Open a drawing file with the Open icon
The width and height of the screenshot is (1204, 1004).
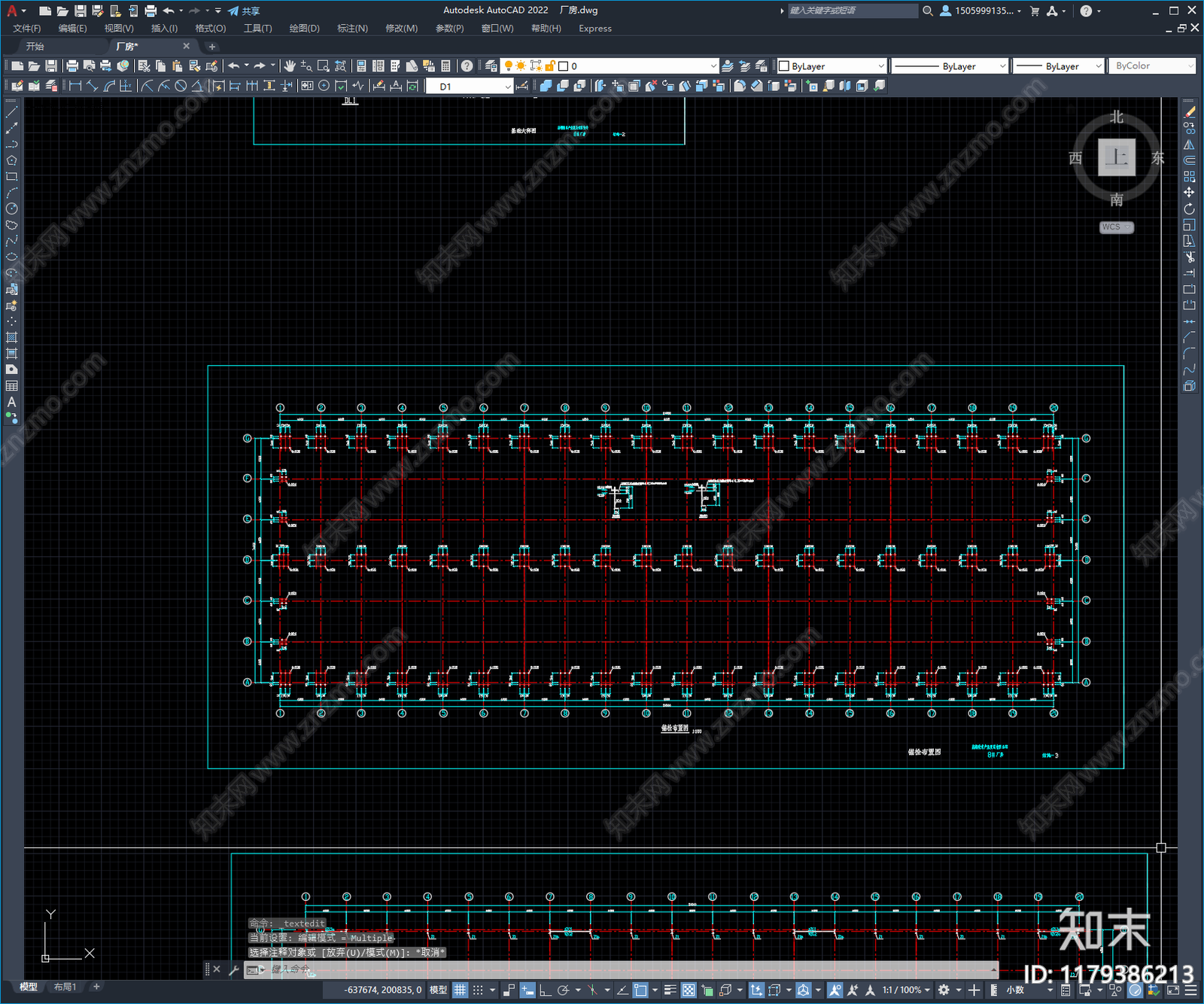click(x=34, y=66)
